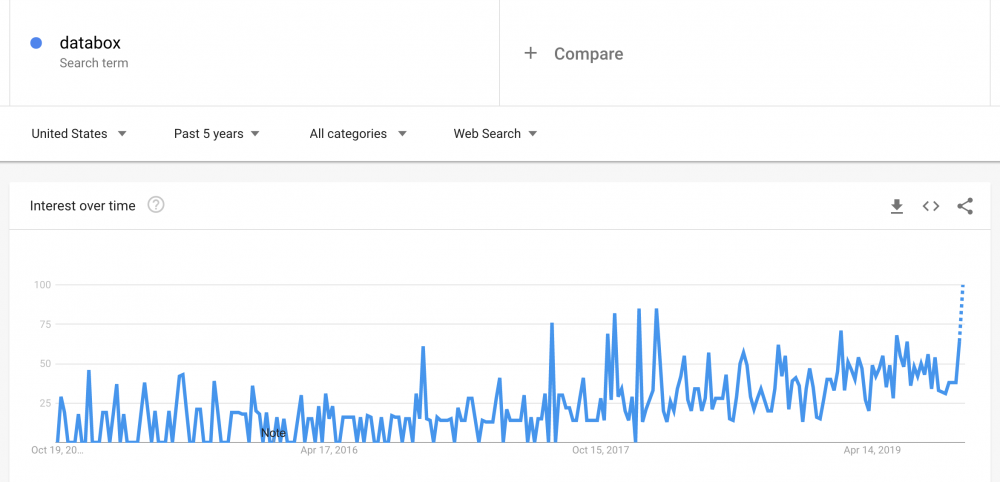Viewport: 1000px width, 482px height.
Task: Share the interest over time chart
Action: pos(965,206)
